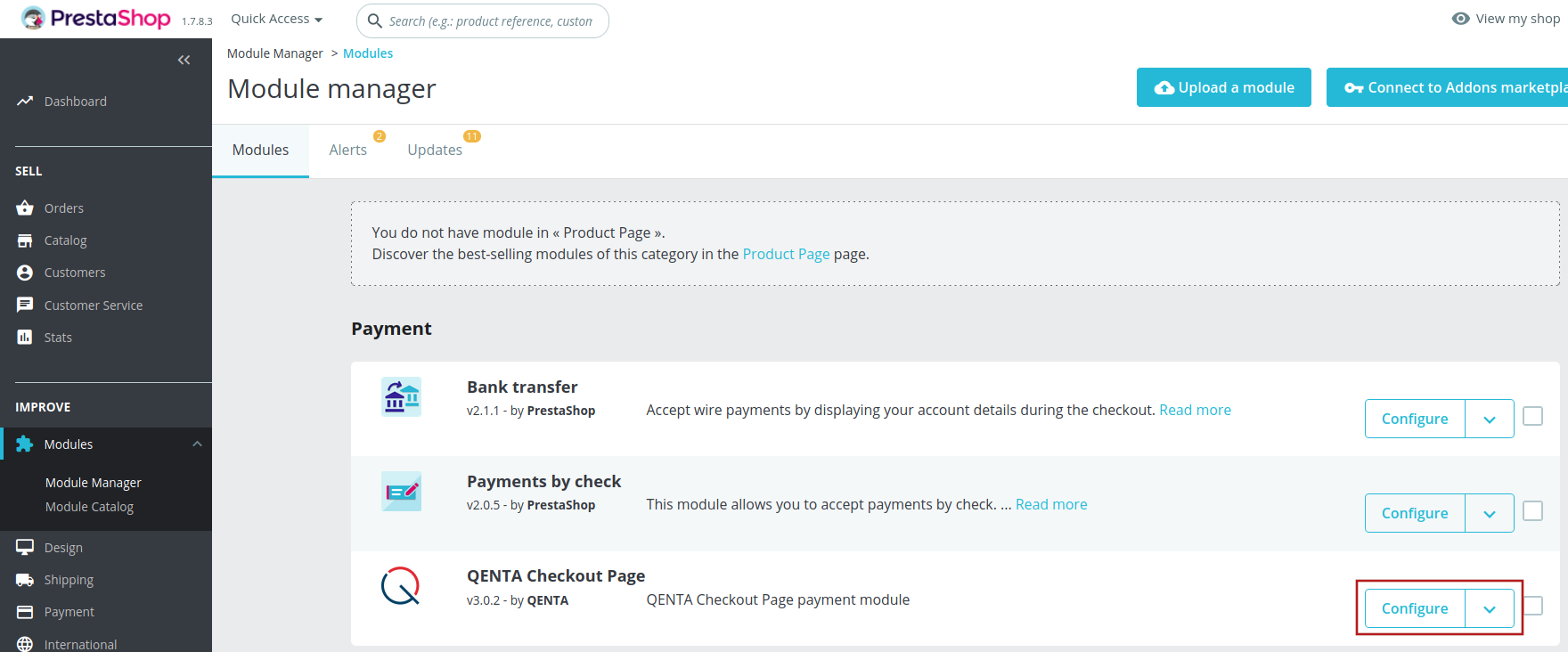Click the Stats chart icon
The image size is (1568, 652).
coord(25,337)
